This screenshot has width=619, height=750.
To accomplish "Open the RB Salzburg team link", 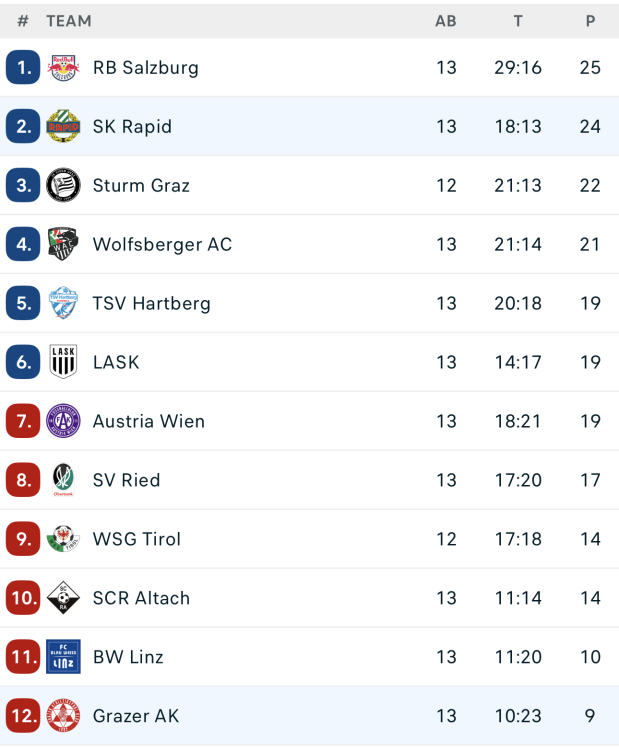I will [145, 68].
